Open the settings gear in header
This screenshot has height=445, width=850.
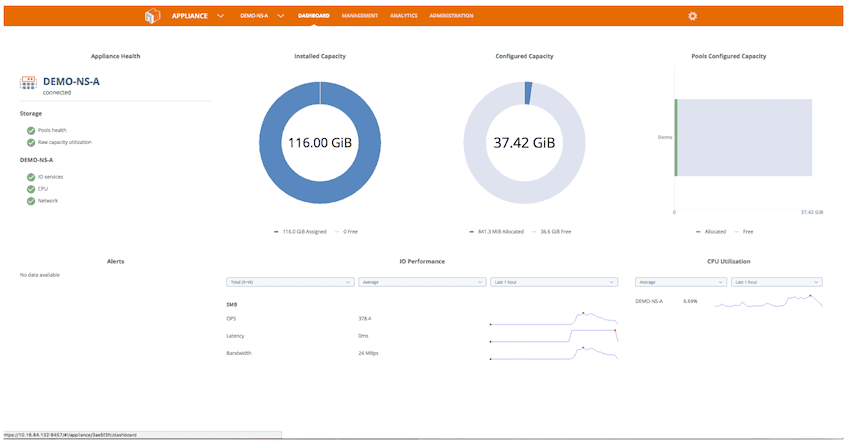[693, 16]
